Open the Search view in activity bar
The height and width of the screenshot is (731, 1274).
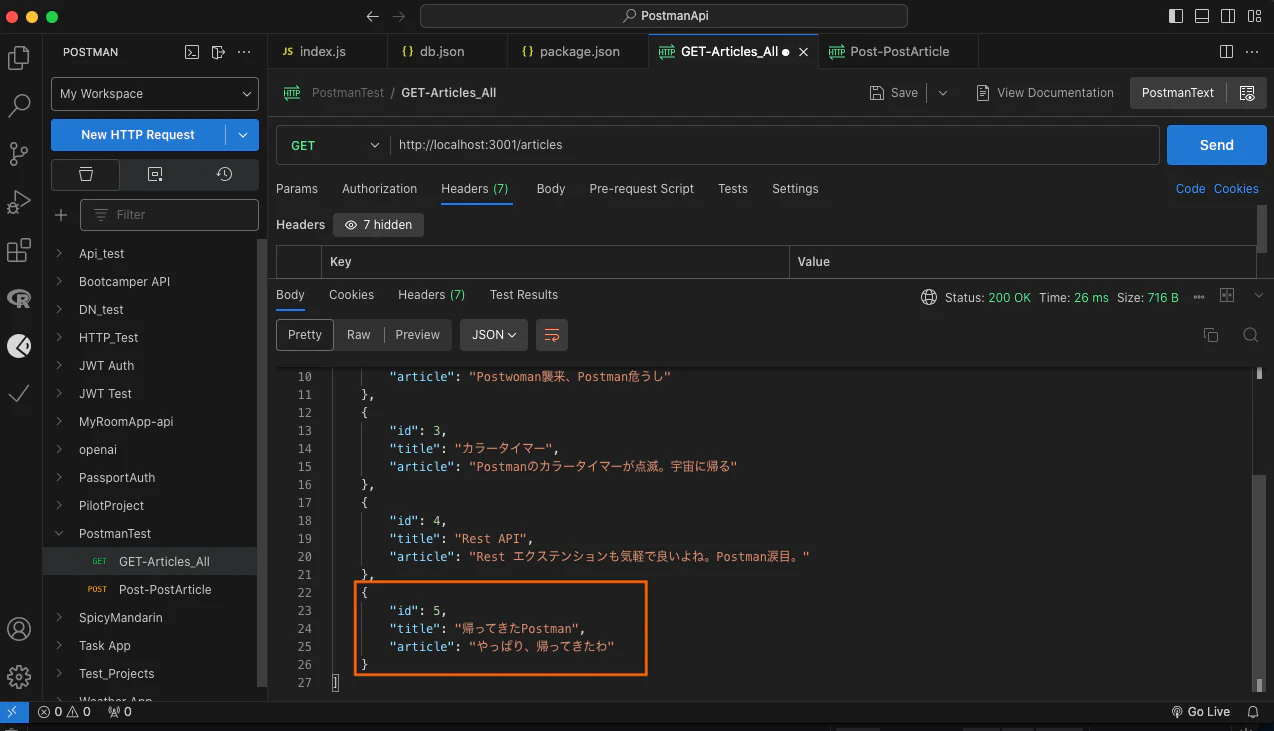[x=18, y=105]
